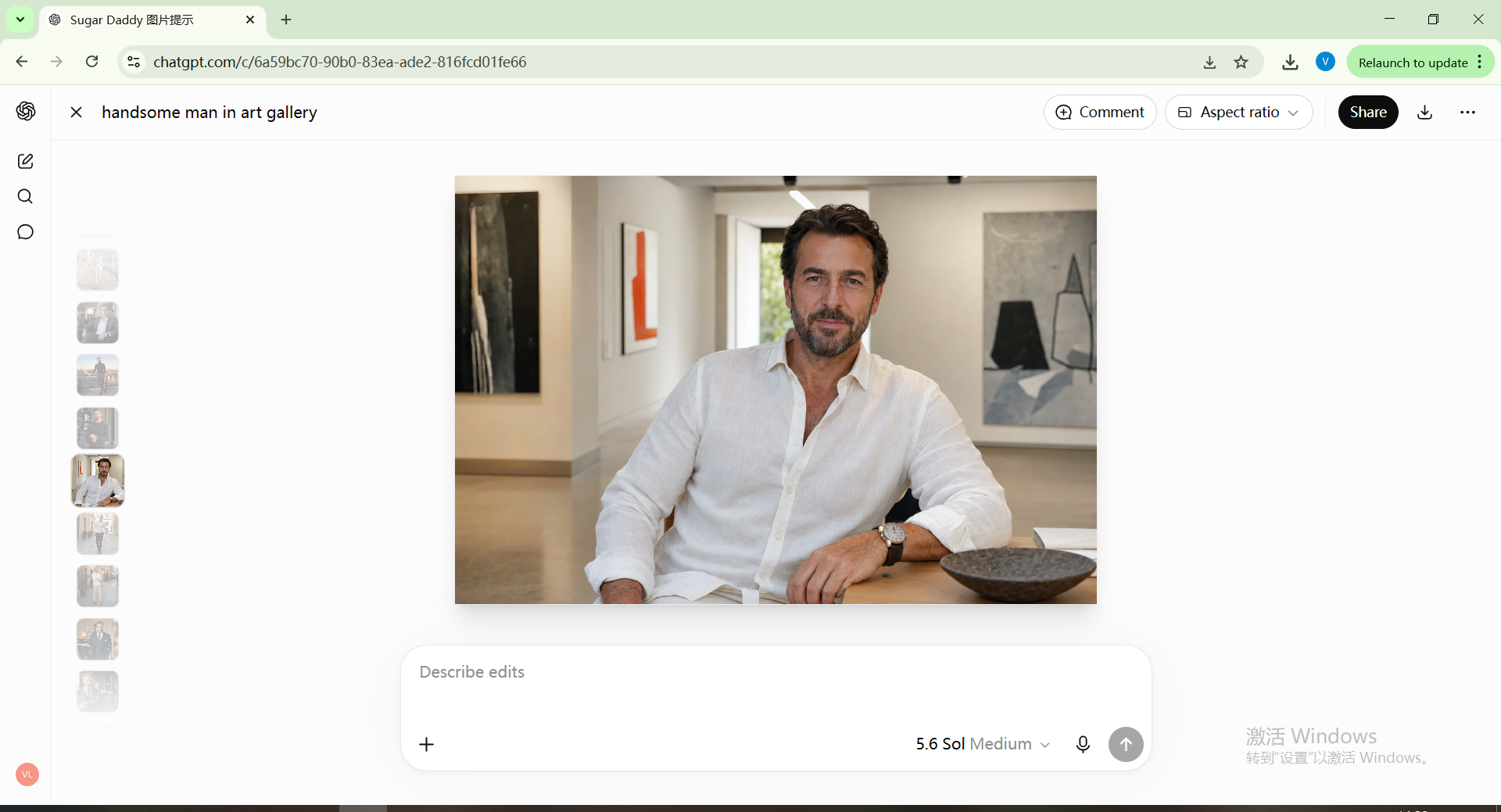
Task: Click the main generated gallery image
Action: coord(776,390)
